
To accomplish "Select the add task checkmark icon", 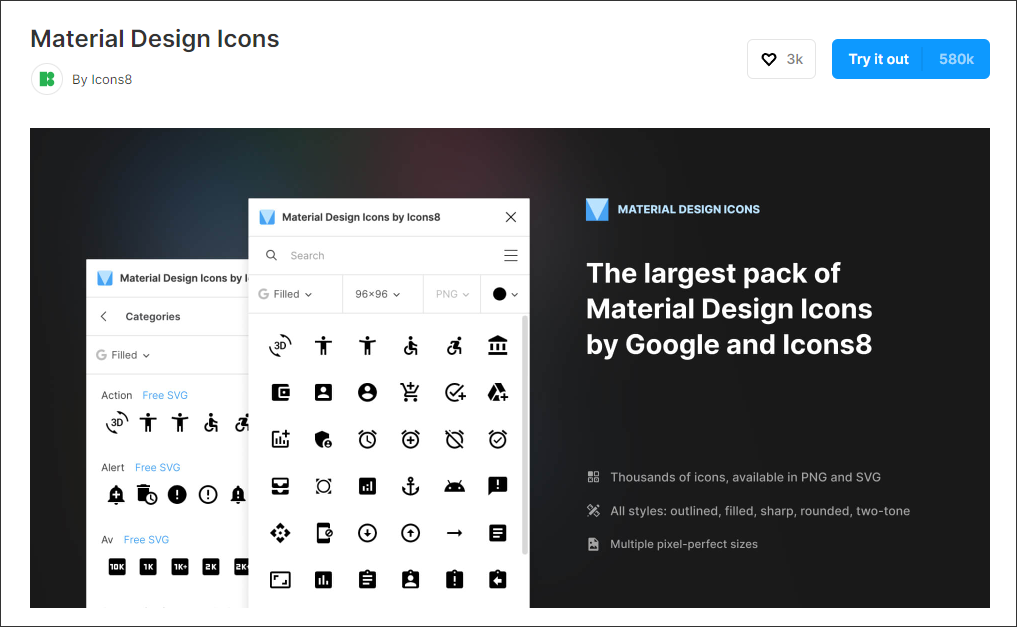I will pos(455,392).
